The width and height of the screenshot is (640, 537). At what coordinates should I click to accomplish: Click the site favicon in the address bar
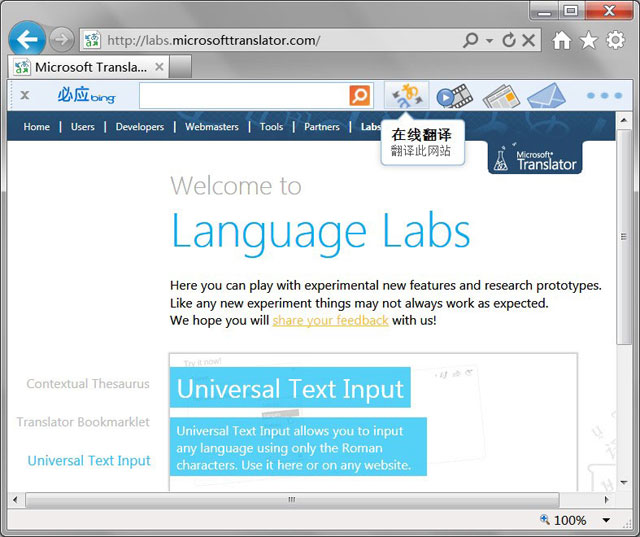pos(92,40)
